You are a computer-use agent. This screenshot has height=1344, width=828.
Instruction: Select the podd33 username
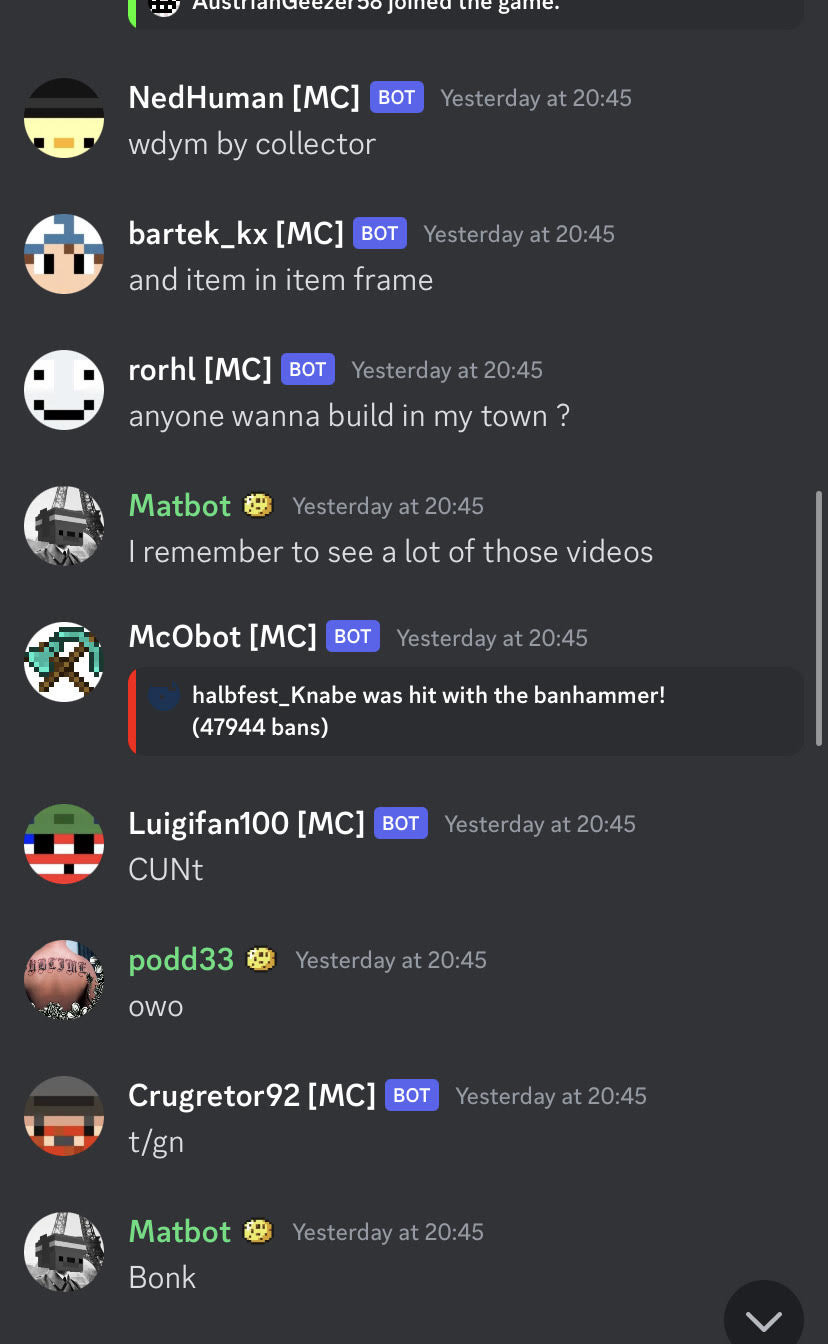coord(181,960)
